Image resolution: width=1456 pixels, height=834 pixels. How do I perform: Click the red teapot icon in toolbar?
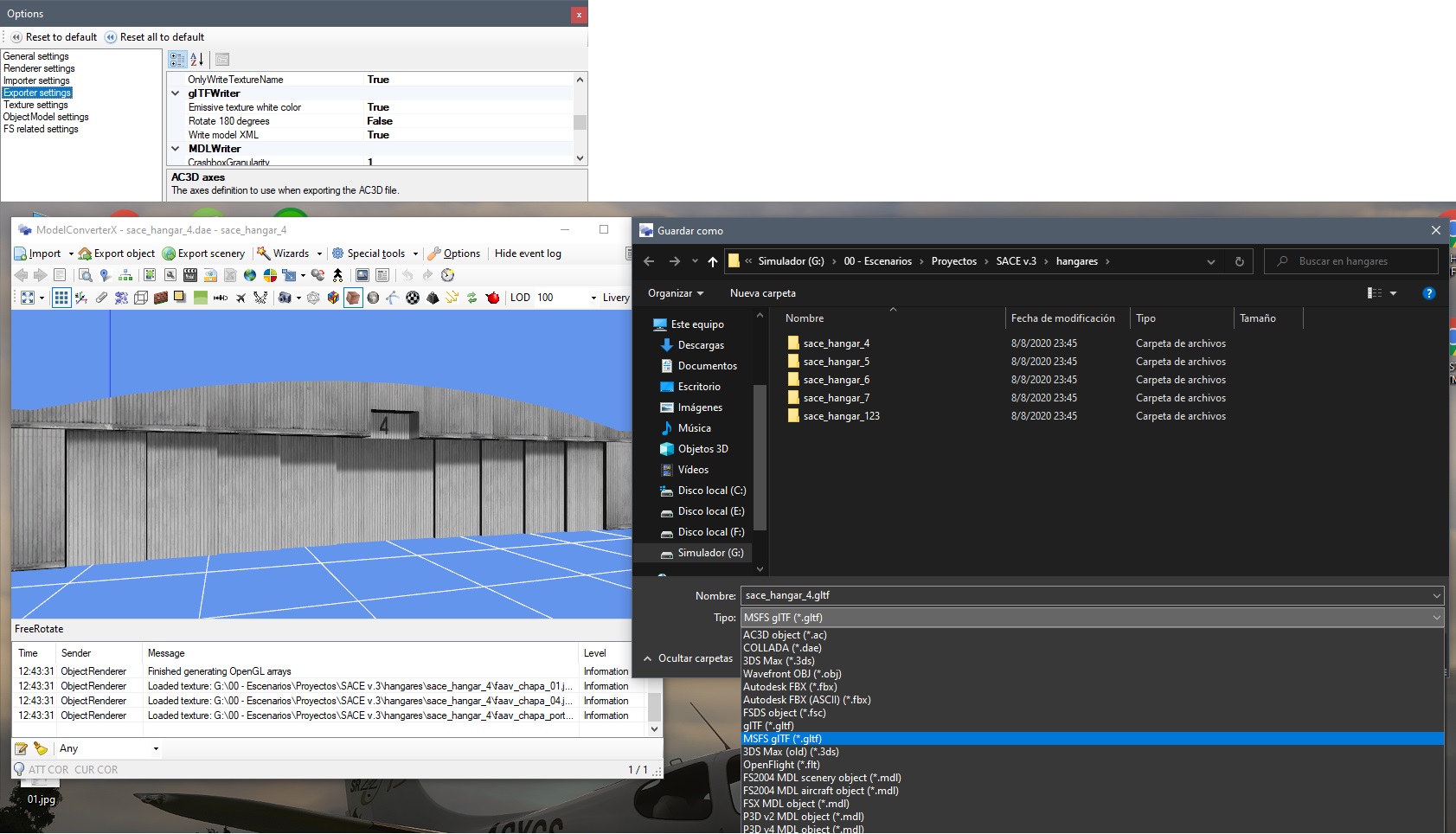click(493, 298)
